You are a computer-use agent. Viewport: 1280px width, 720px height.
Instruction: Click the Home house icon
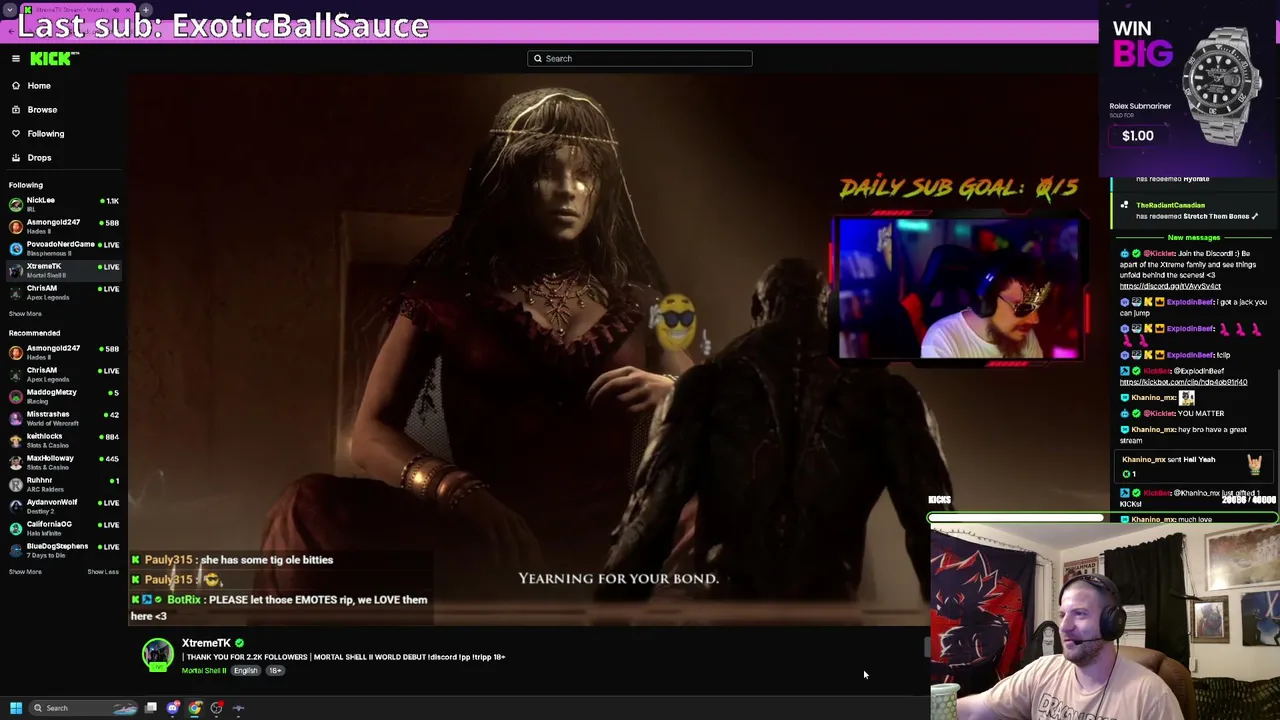coord(16,86)
